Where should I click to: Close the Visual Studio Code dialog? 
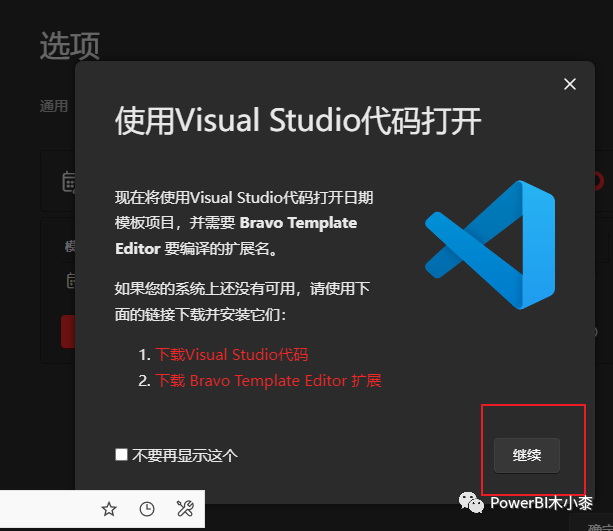(570, 84)
